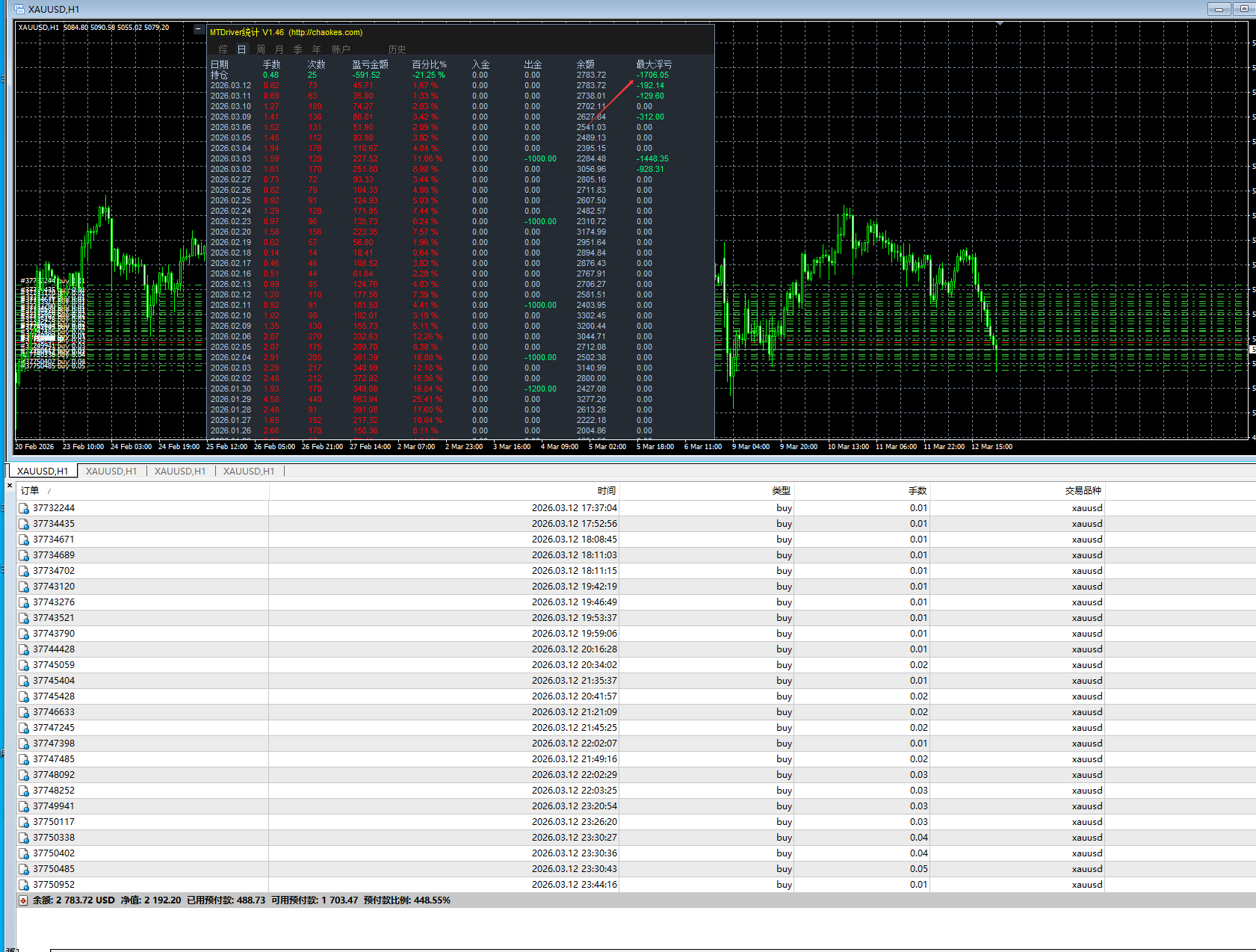1256x952 pixels.
Task: Click the order icon for order 37732244
Action: [24, 508]
